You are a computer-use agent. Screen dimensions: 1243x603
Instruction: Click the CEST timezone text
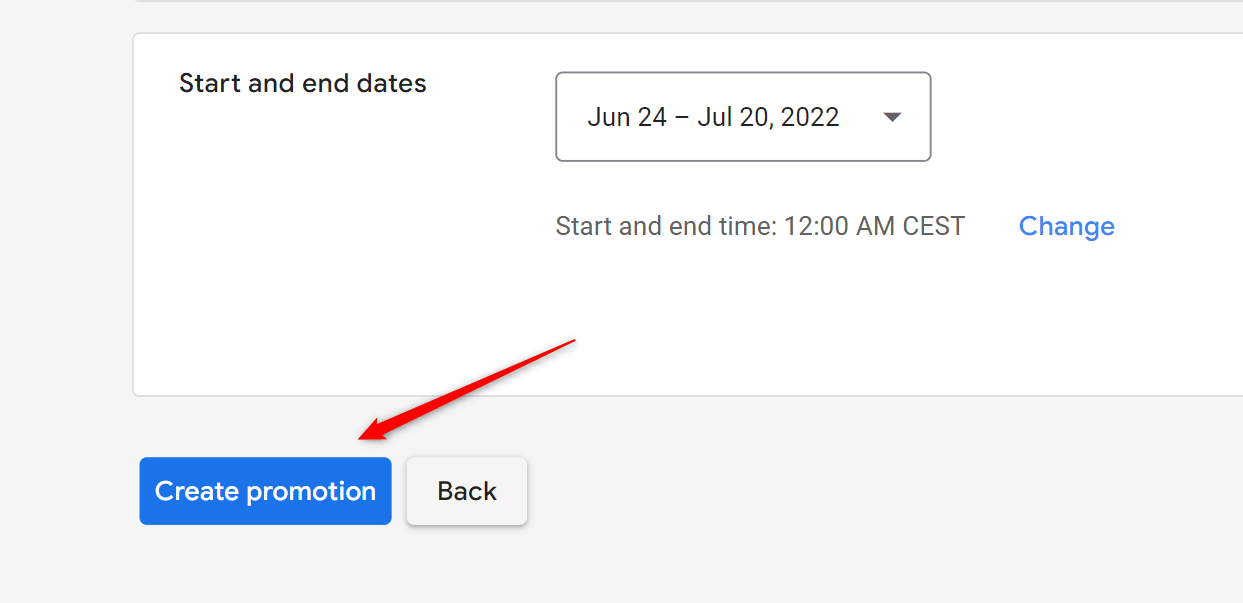click(x=933, y=226)
